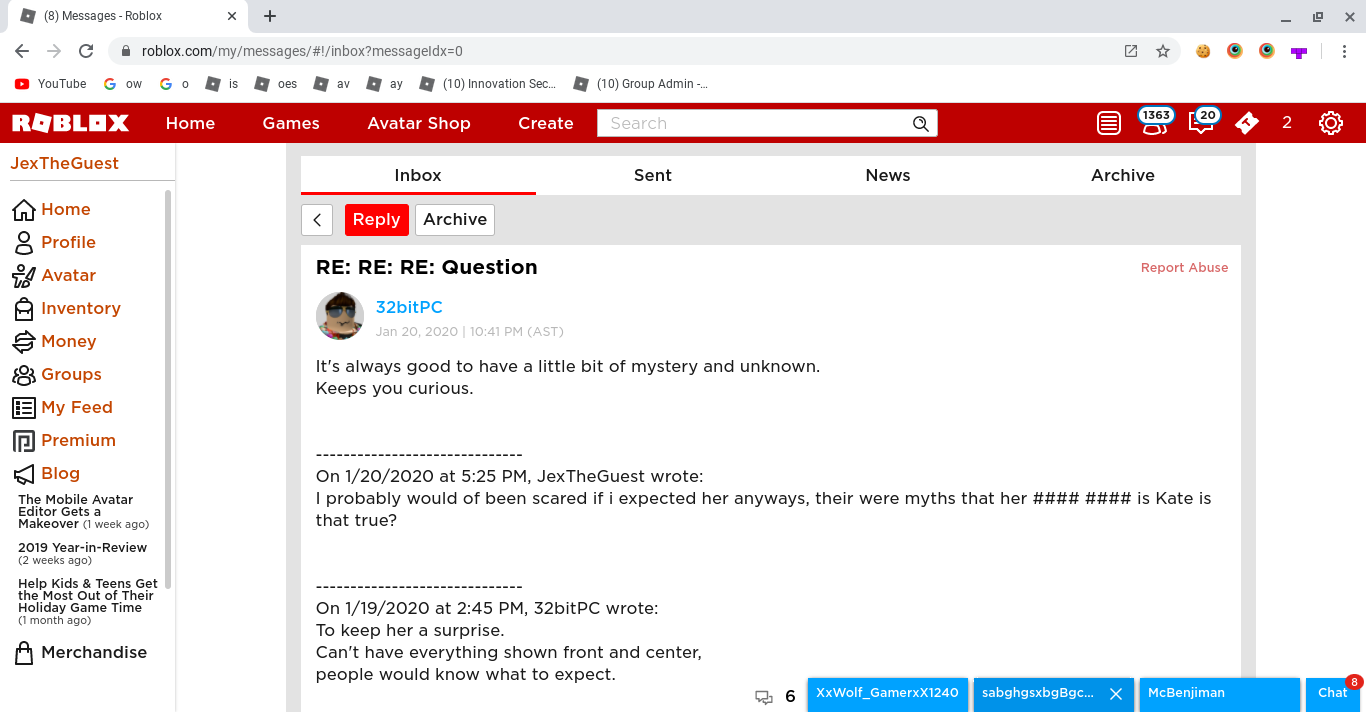The image size is (1366, 712).
Task: Open Avatar Shop in top navigation
Action: point(419,123)
